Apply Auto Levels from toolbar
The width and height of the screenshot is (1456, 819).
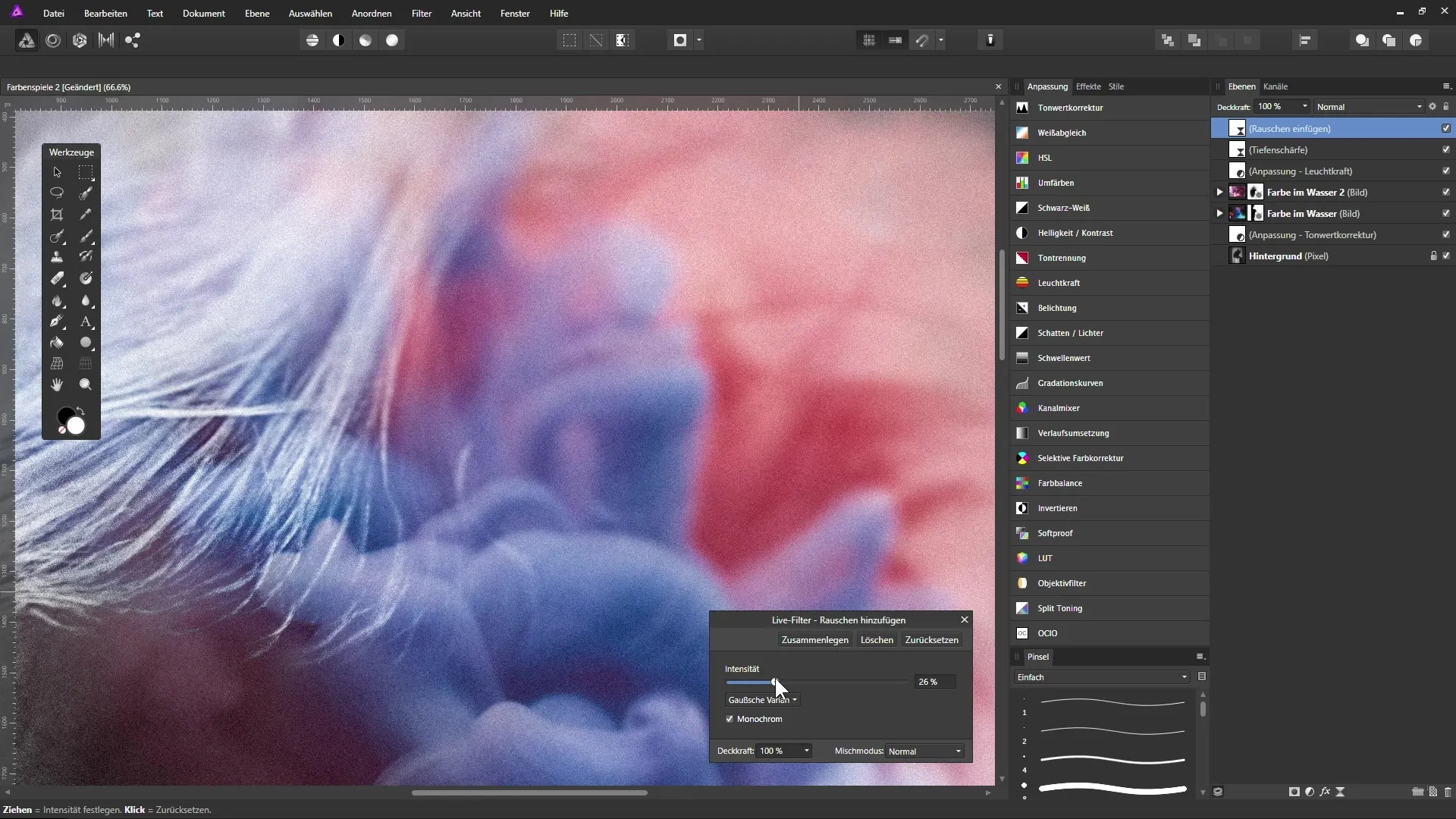click(312, 41)
